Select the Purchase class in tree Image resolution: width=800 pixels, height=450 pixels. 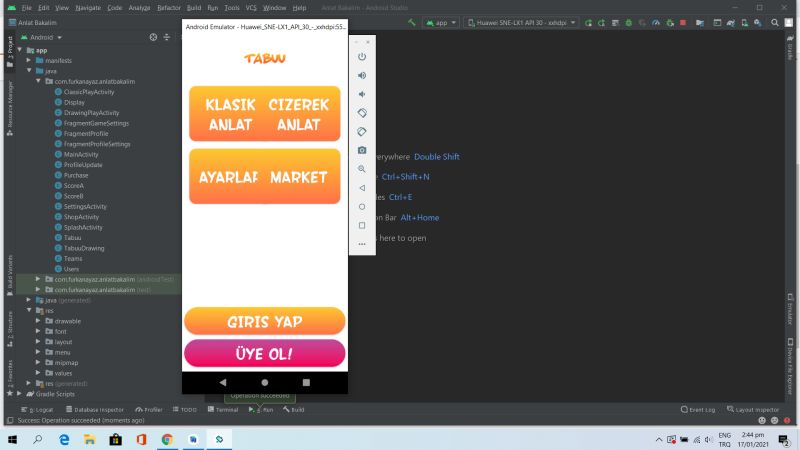(x=76, y=175)
